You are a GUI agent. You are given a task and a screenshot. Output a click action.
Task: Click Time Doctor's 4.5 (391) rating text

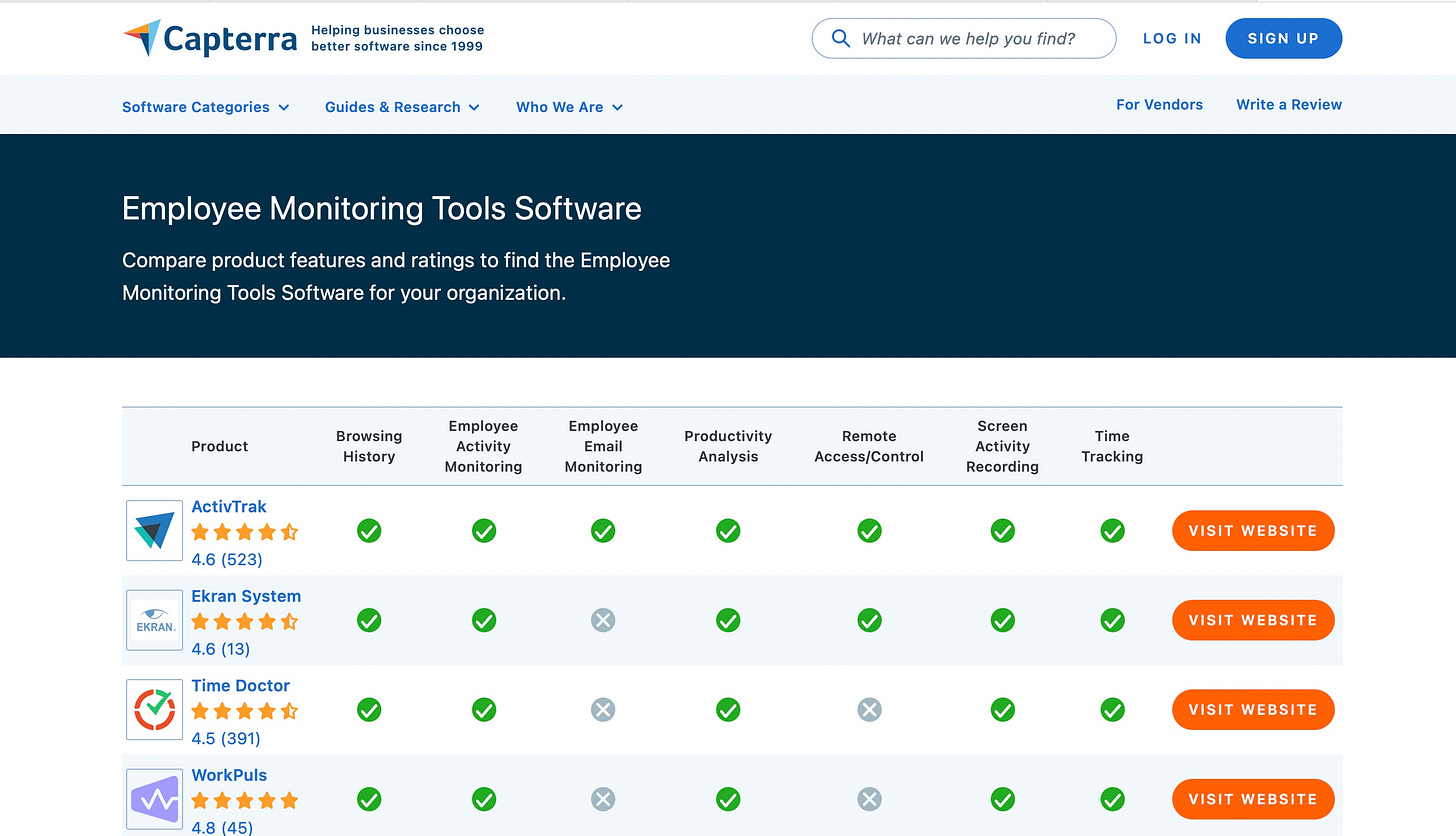(x=226, y=739)
